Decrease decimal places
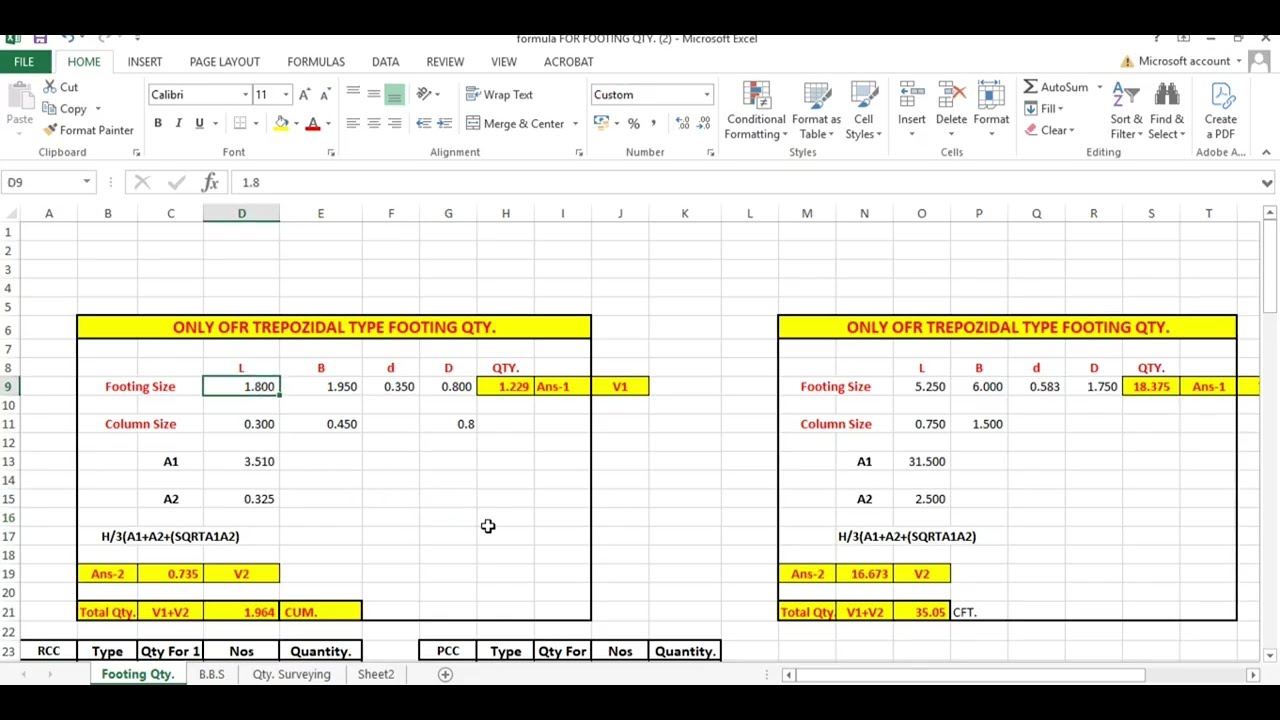1280x720 pixels. [x=704, y=123]
